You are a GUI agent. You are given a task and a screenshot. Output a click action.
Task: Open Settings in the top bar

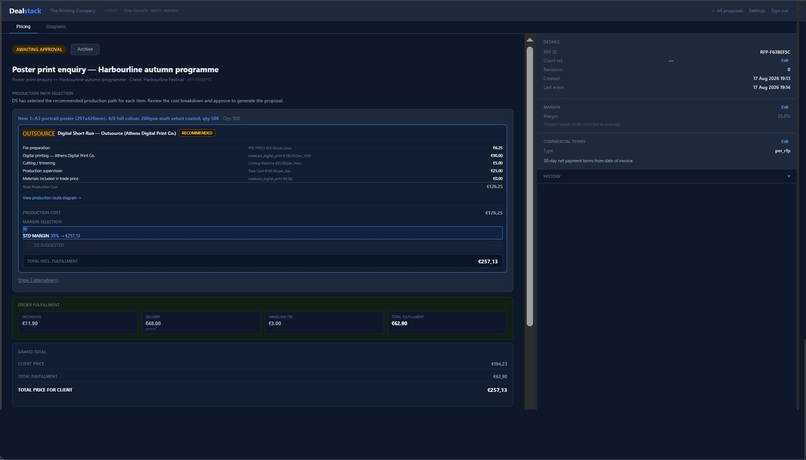757,11
